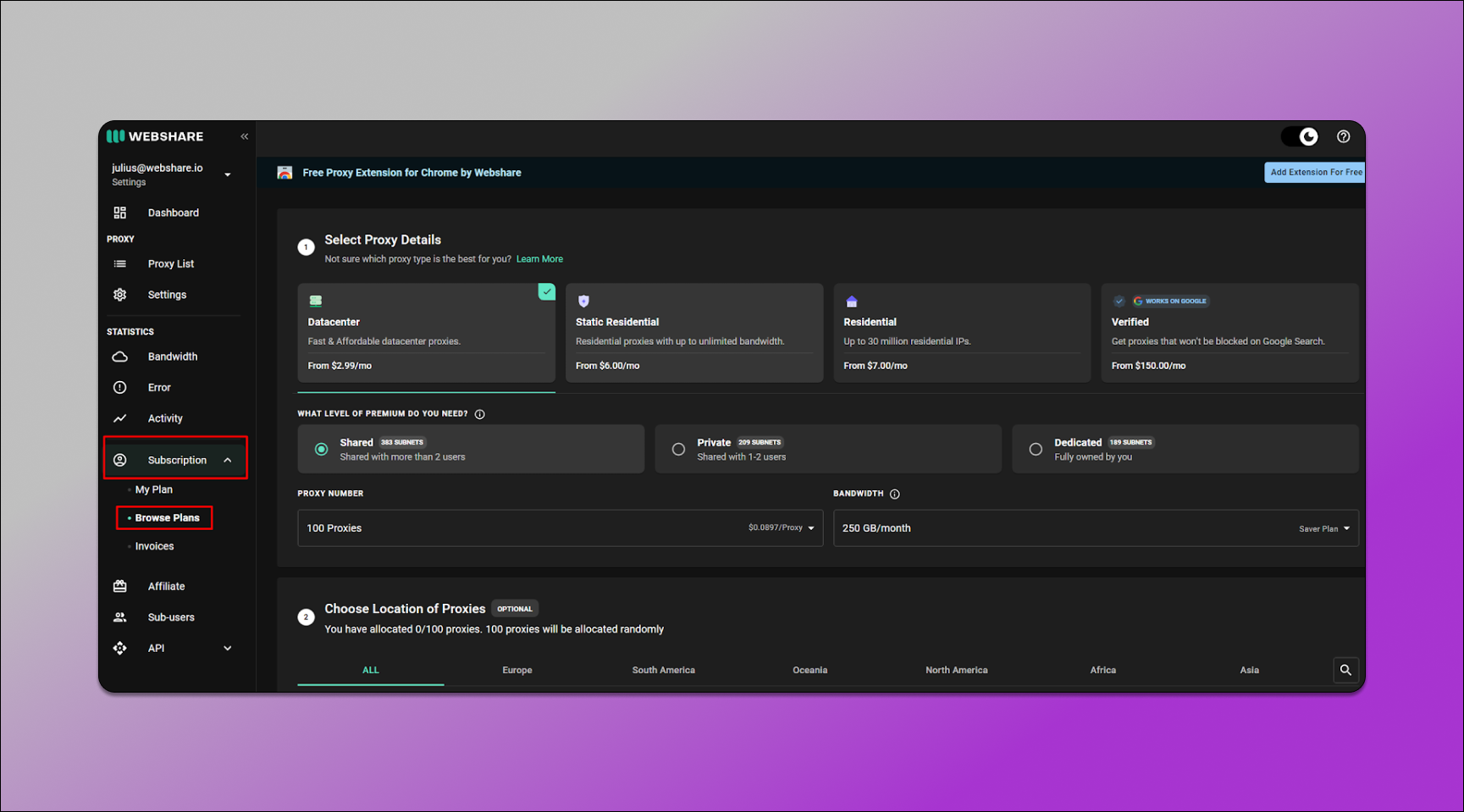Open the help question mark icon
This screenshot has width=1464, height=812.
(x=1343, y=136)
